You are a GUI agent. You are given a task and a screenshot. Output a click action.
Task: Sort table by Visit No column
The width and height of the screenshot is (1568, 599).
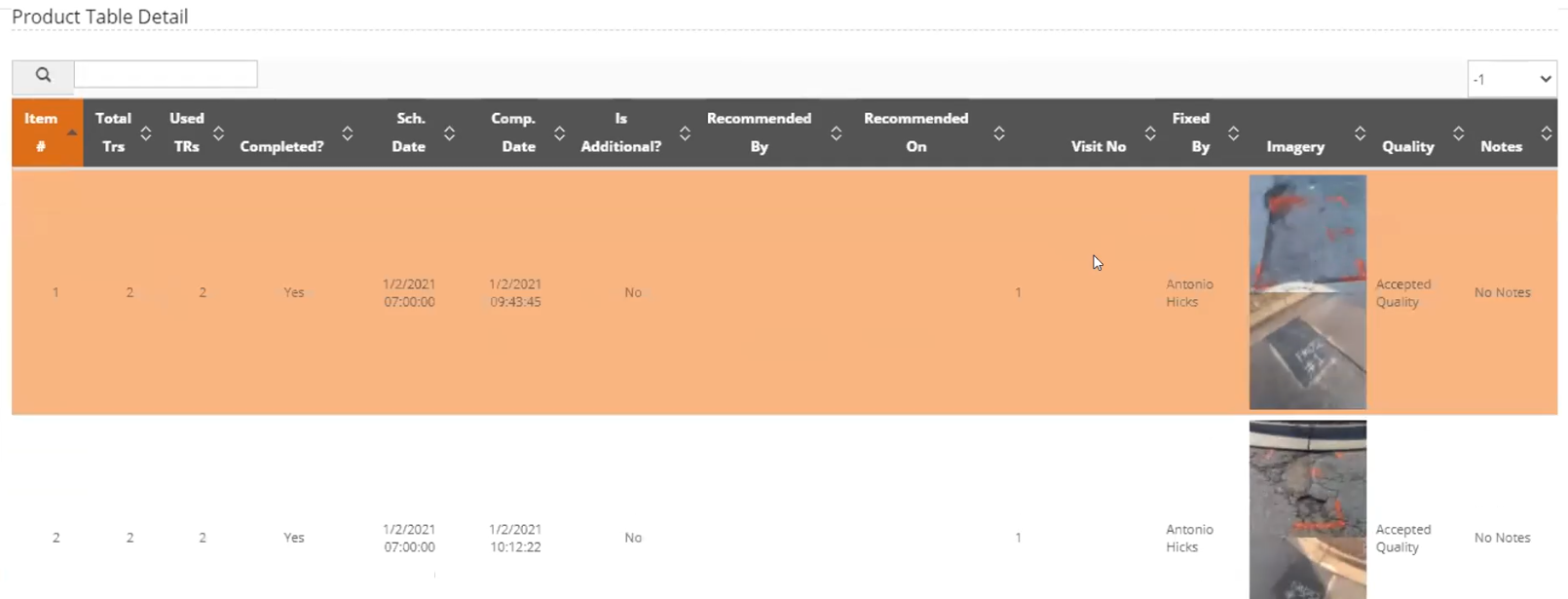tap(1086, 132)
